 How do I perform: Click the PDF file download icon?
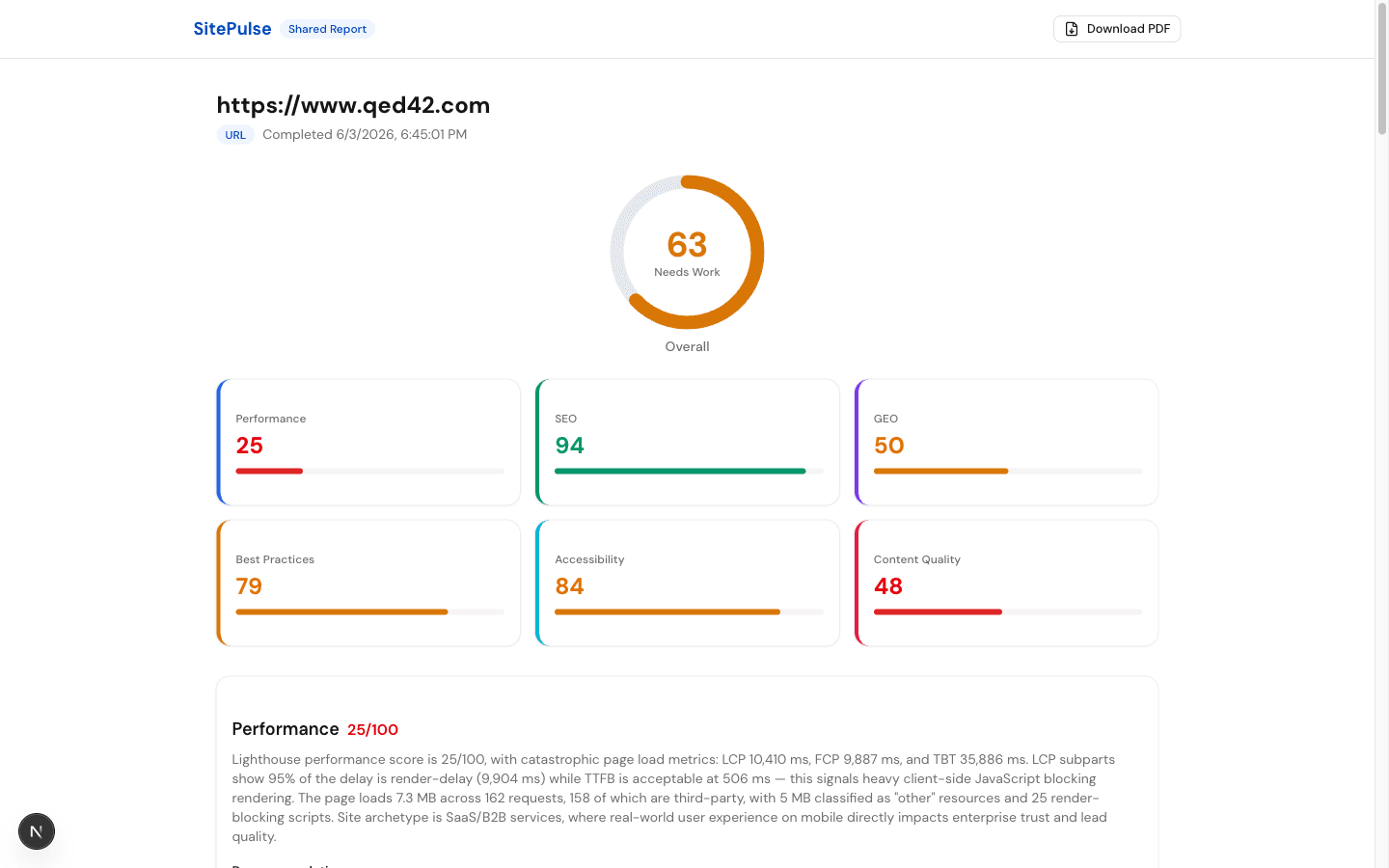(x=1072, y=29)
